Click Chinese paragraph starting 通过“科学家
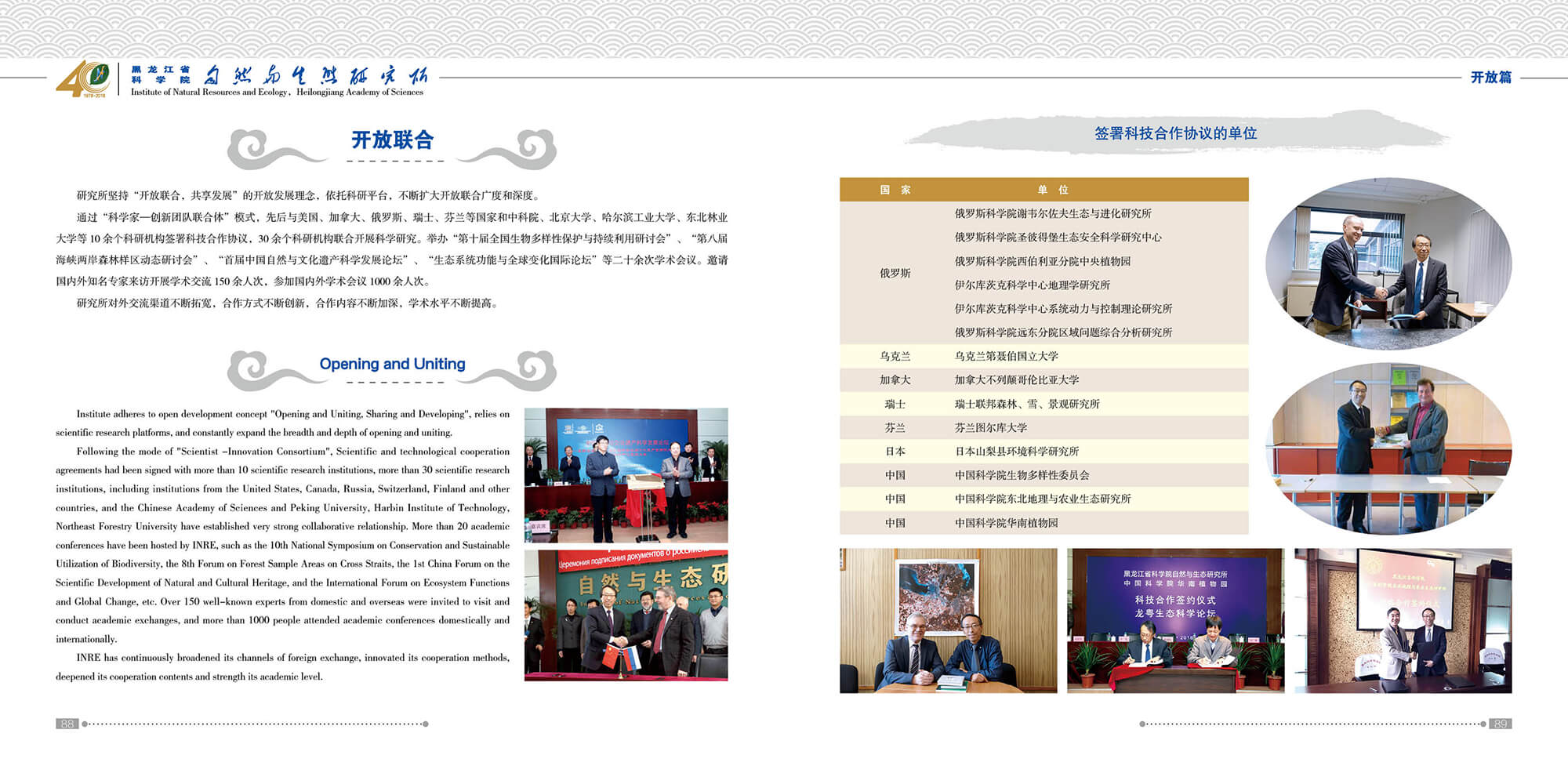Image resolution: width=1568 pixels, height=784 pixels. pos(391,249)
